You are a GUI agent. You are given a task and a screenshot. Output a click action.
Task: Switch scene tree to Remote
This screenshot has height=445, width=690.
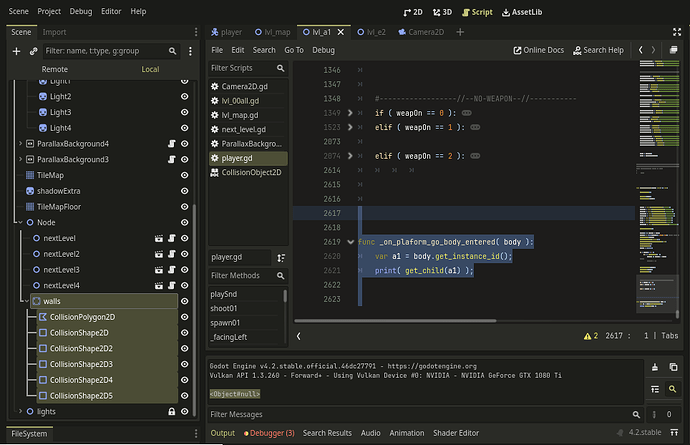(x=55, y=69)
